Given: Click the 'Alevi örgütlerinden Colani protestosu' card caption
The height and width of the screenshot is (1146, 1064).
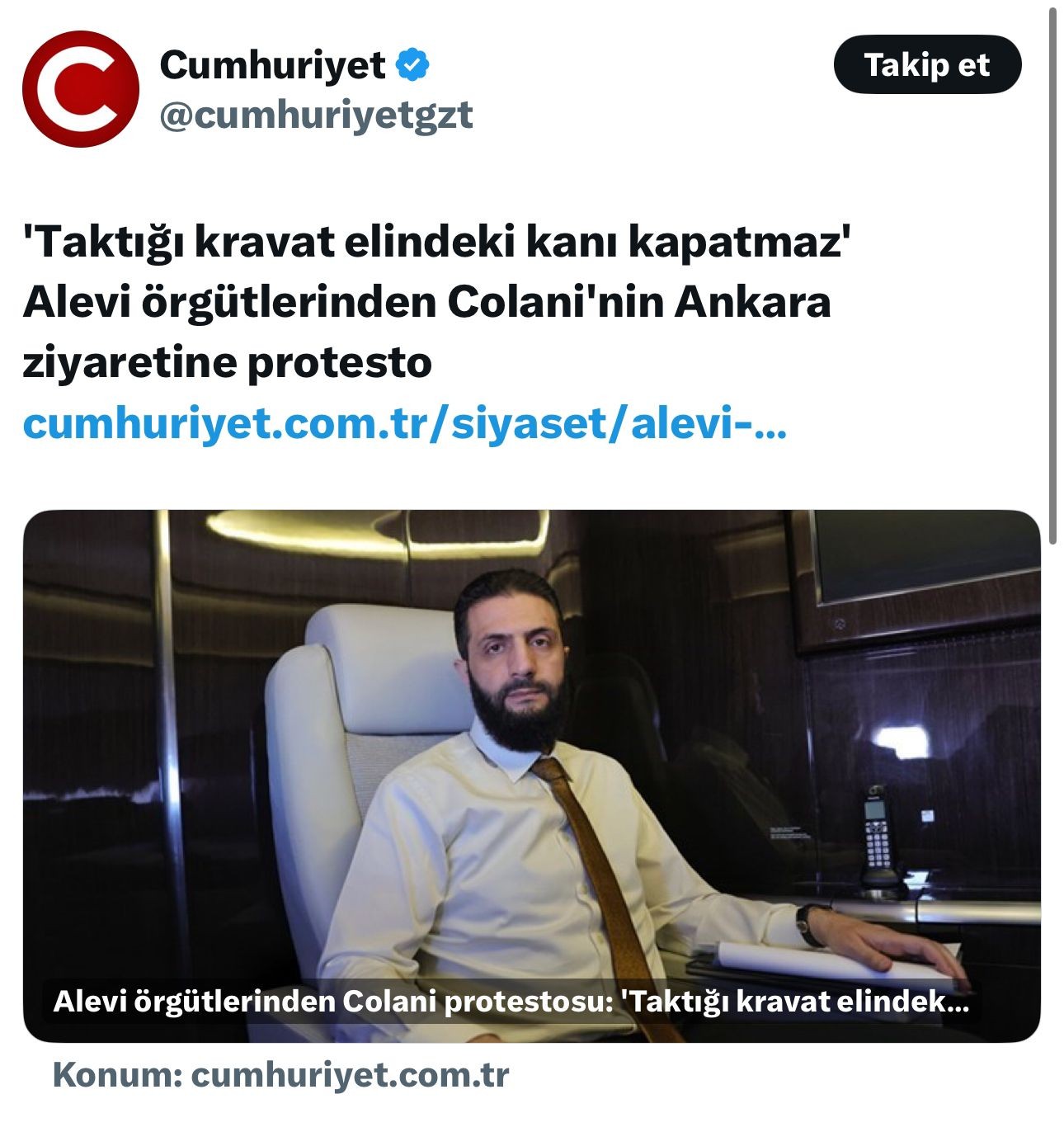Looking at the screenshot, I should click(511, 1002).
